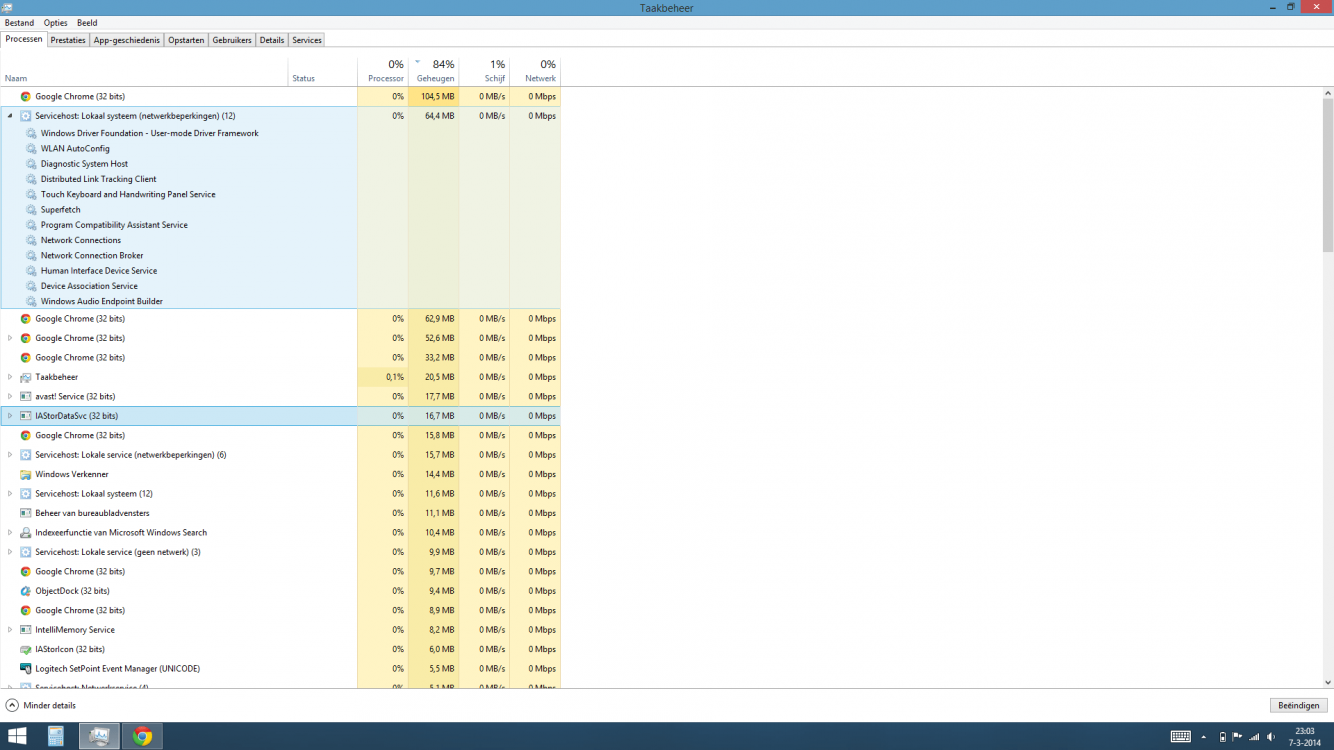1334x750 pixels.
Task: Click gear icon beside WLAN AutoConfig
Action: click(32, 149)
